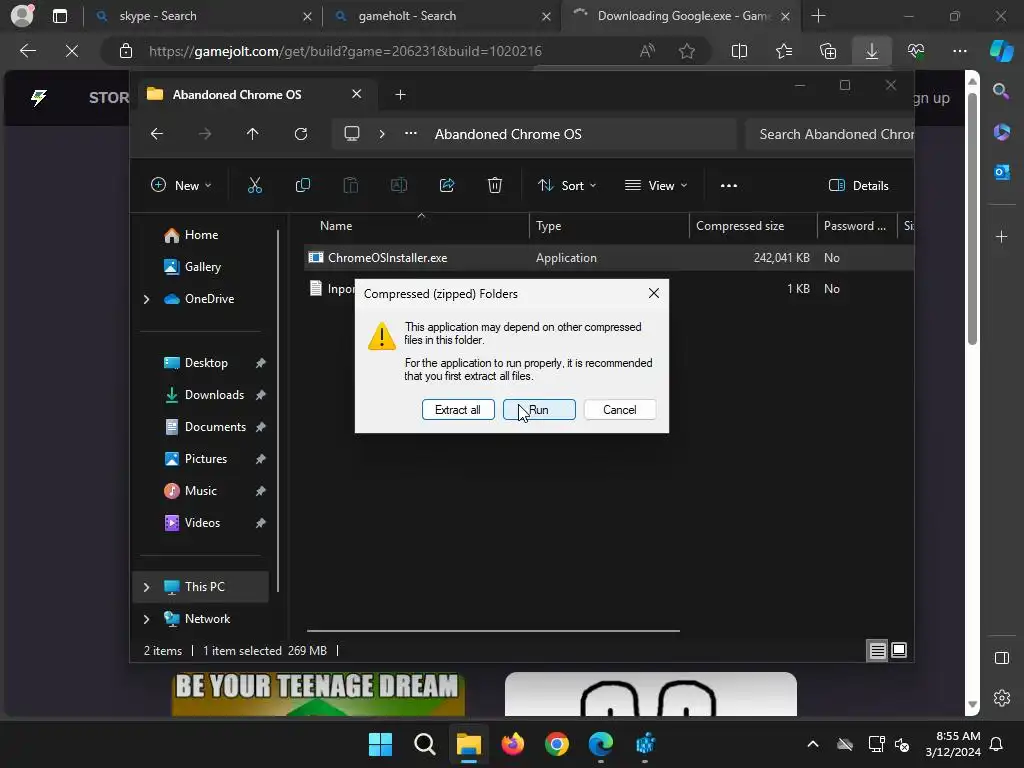Open a new Edge browser tab
The height and width of the screenshot is (768, 1024).
click(x=818, y=16)
